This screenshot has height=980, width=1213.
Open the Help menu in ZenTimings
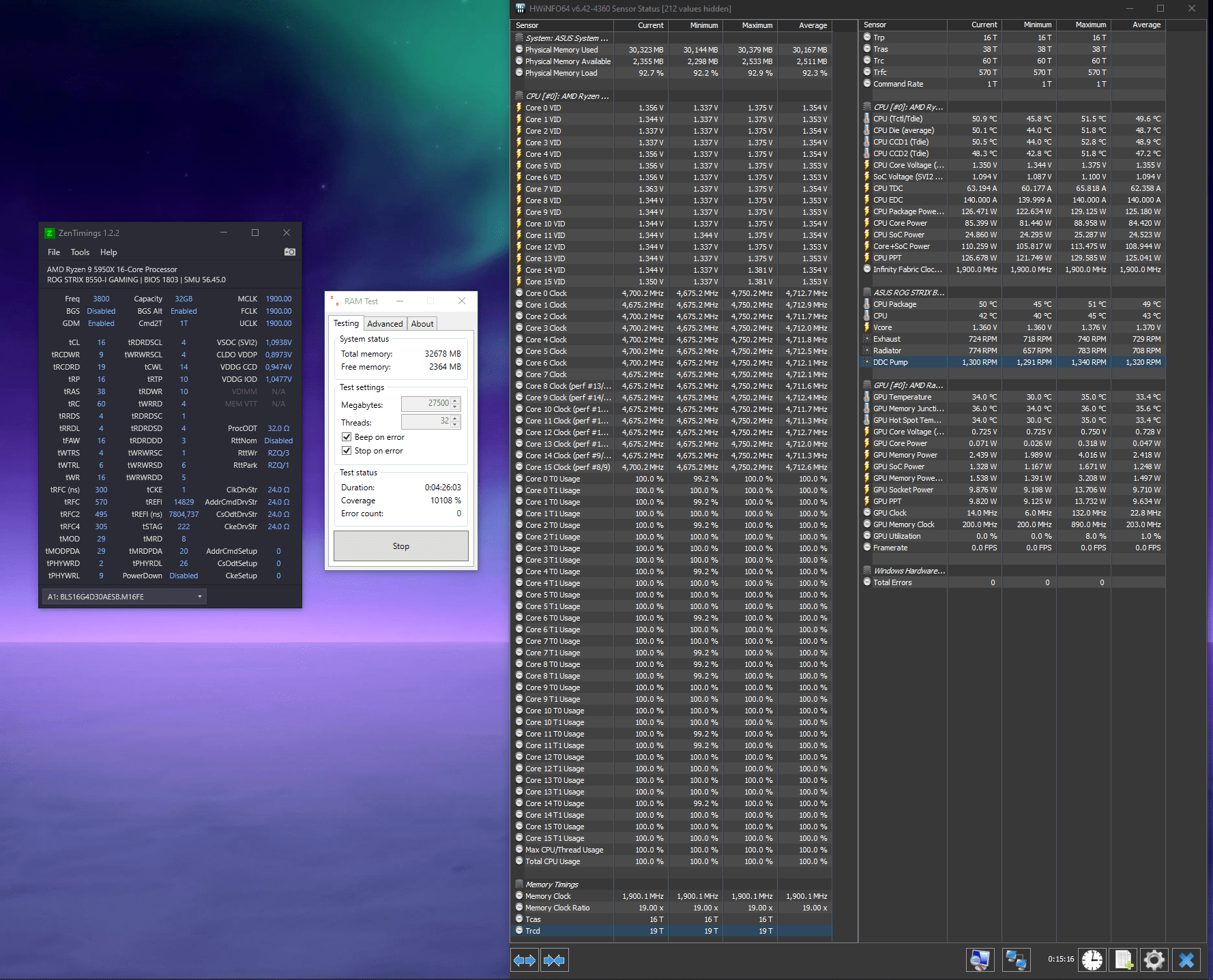[108, 252]
